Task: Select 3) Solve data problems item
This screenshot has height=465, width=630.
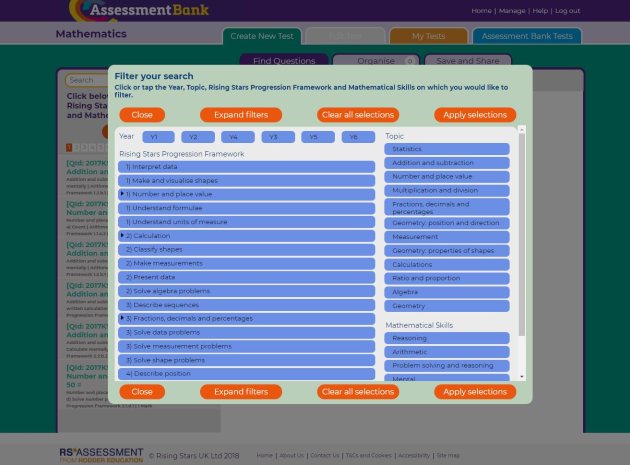Action: coord(246,332)
